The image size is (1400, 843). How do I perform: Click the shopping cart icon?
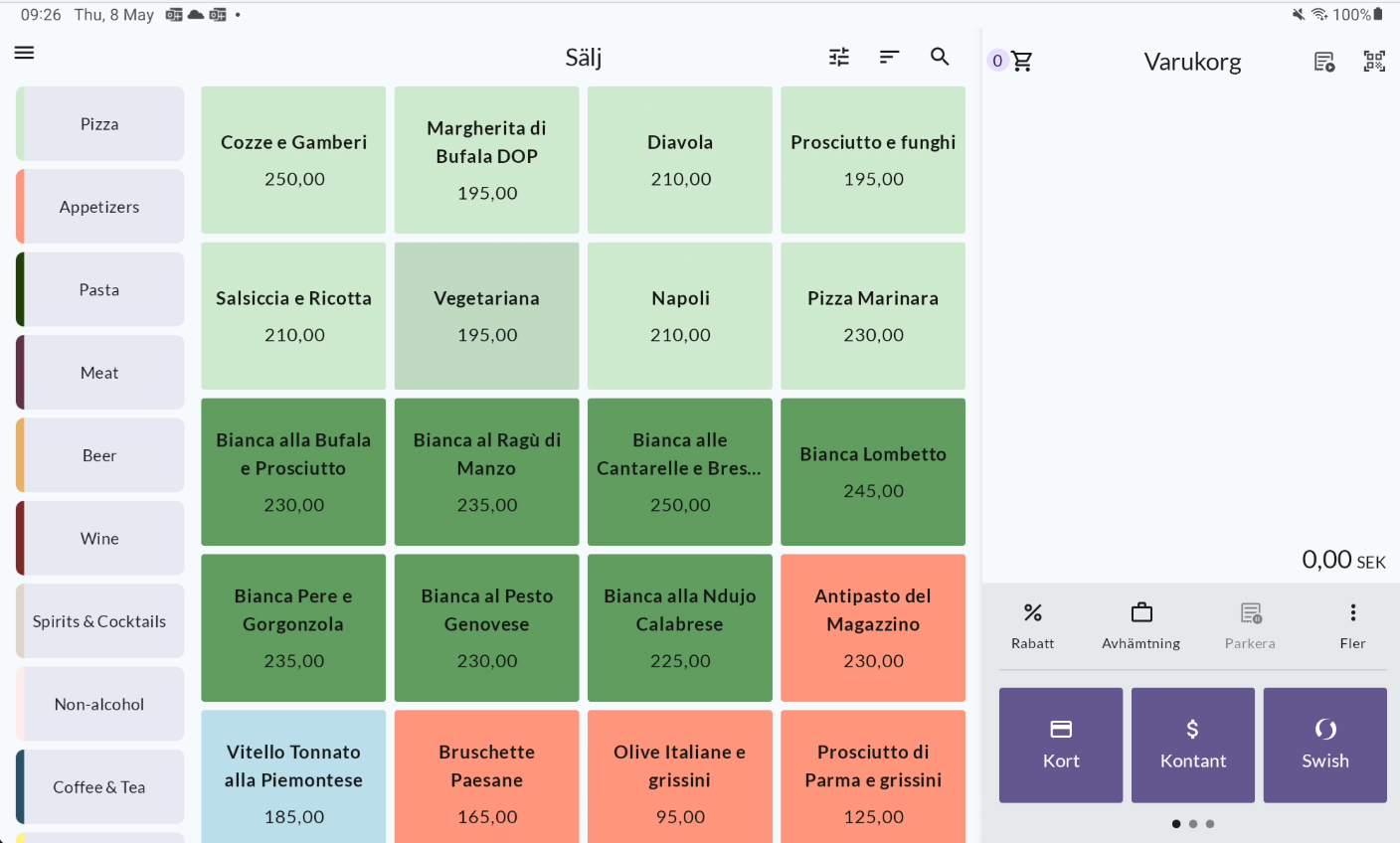[1021, 61]
